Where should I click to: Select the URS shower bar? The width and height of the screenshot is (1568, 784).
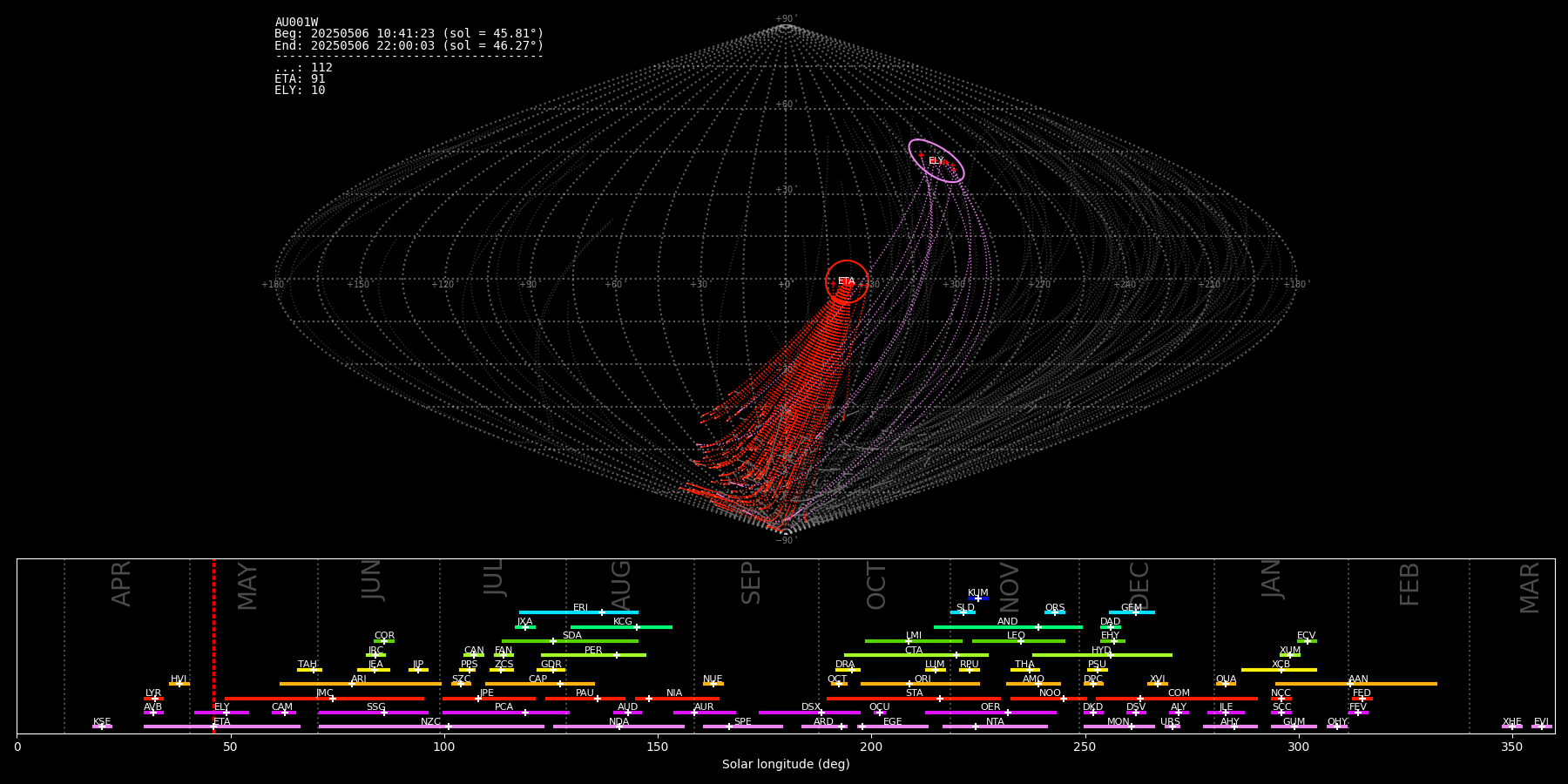tap(1172, 727)
